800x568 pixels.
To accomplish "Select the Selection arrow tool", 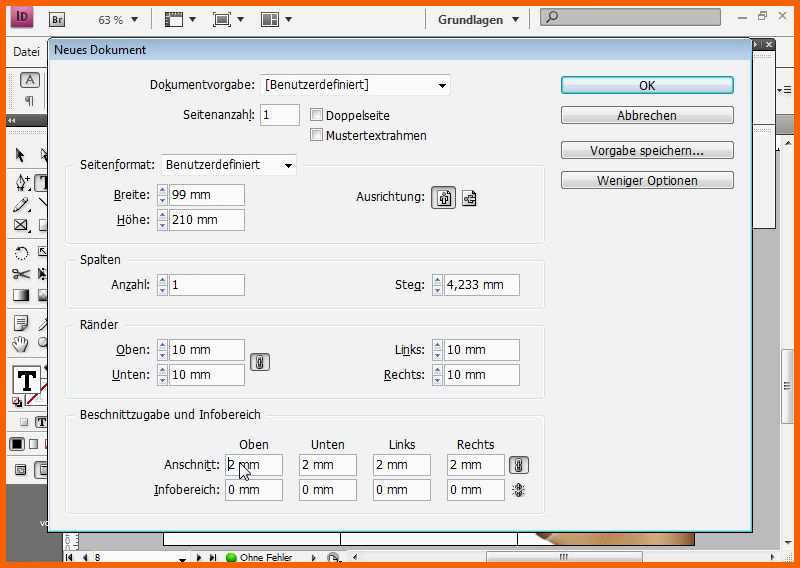I will (x=20, y=154).
